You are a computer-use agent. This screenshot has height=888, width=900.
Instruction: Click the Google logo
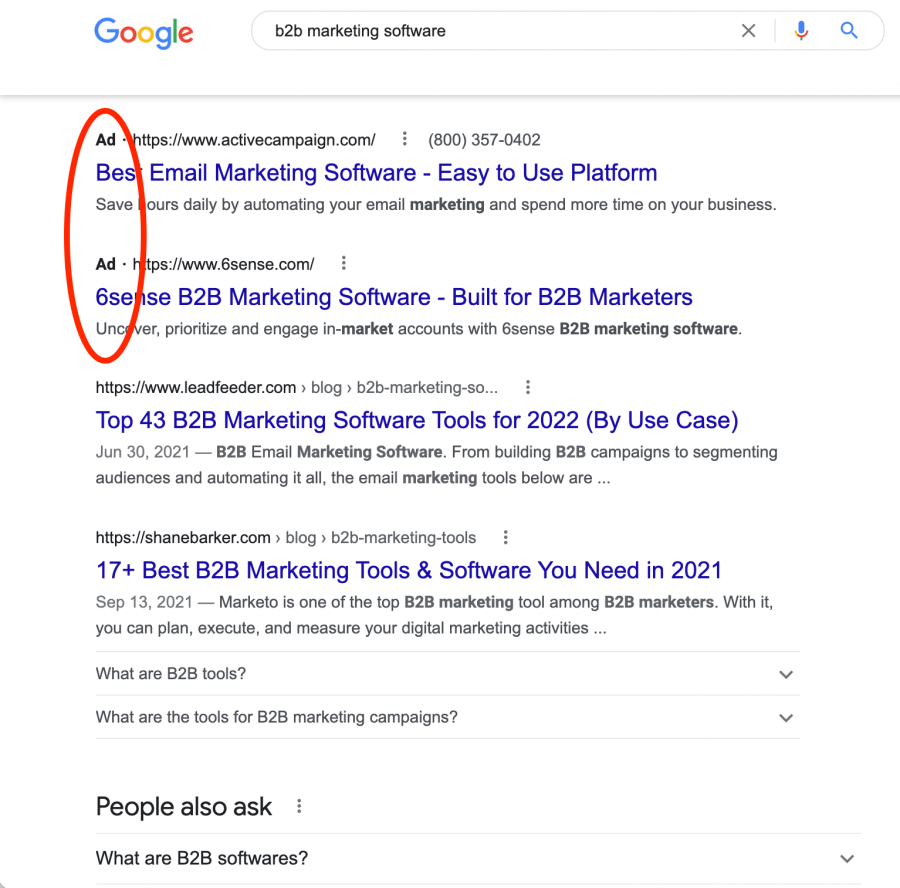144,33
